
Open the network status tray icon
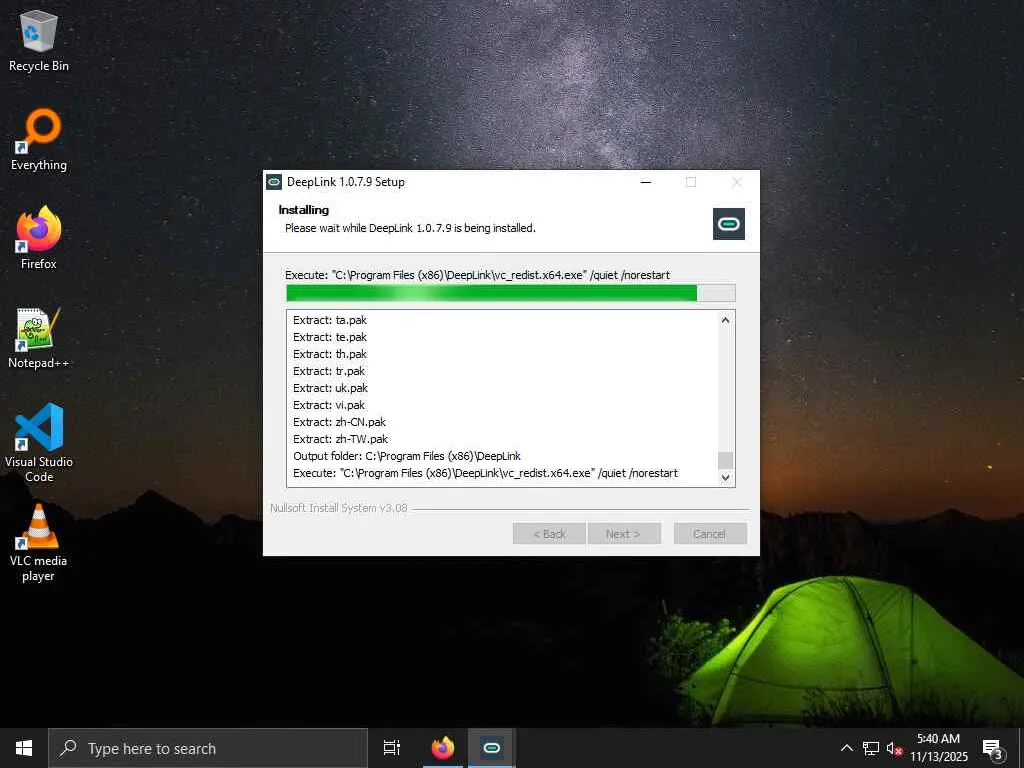point(871,748)
